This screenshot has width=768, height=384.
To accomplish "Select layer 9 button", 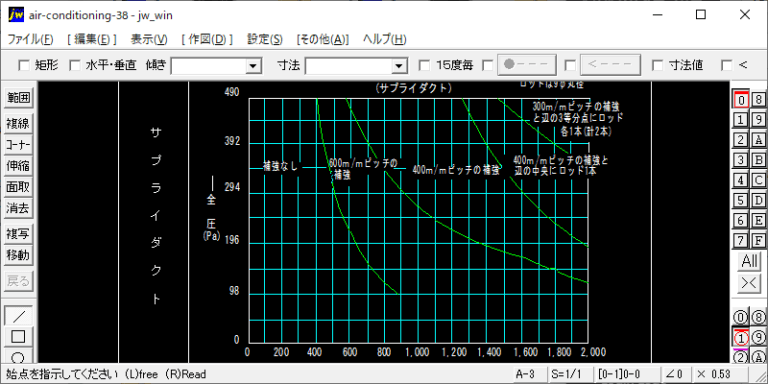I will click(x=759, y=120).
